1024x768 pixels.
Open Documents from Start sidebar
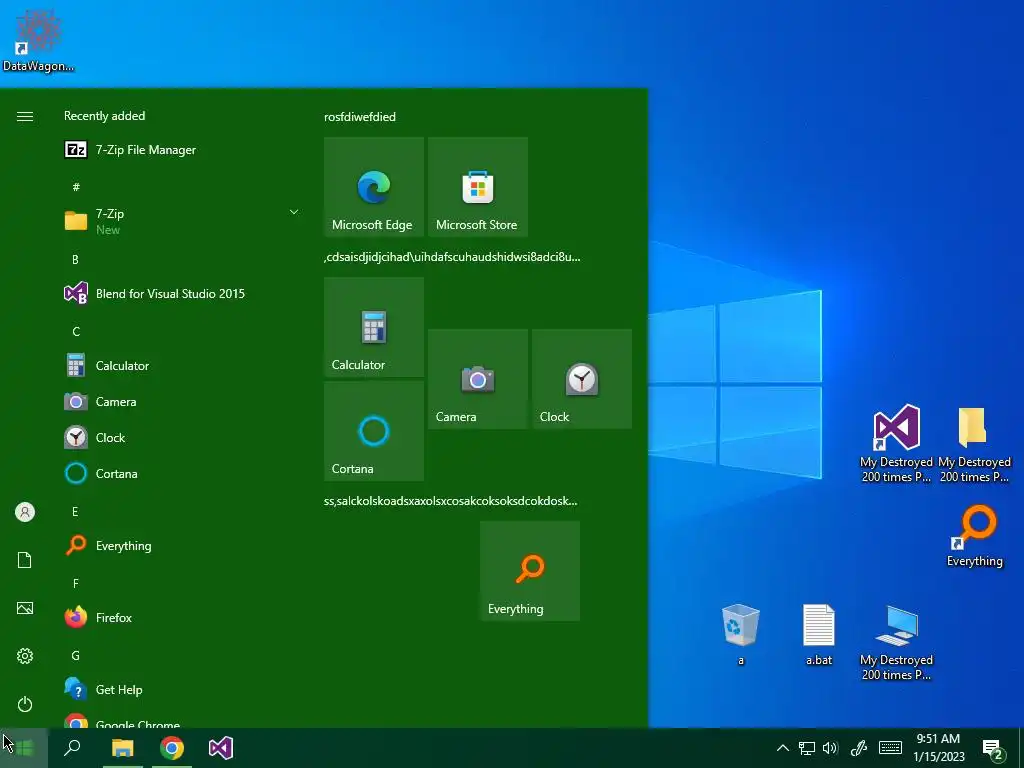click(x=25, y=560)
